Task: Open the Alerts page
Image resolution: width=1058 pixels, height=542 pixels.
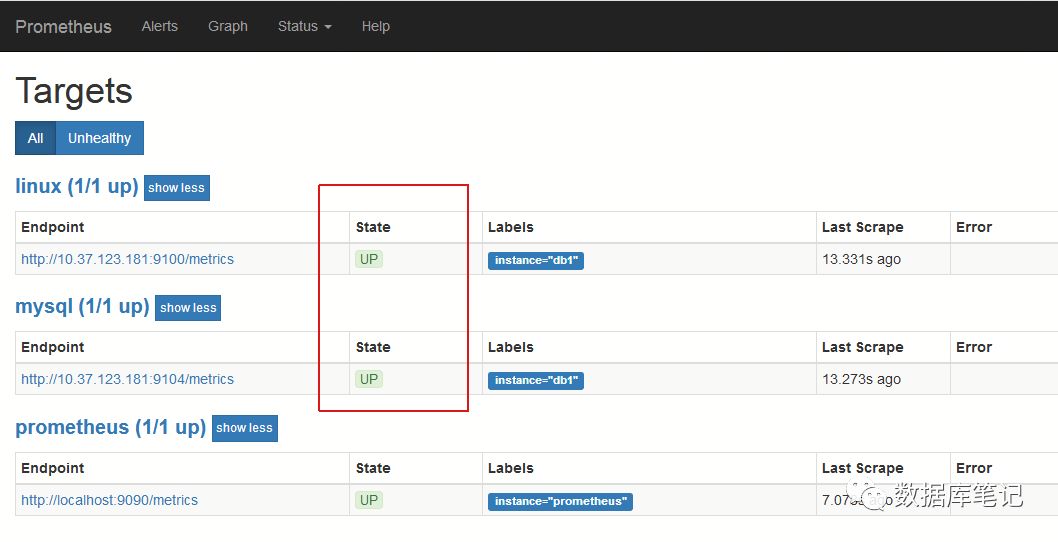Action: pyautogui.click(x=160, y=26)
